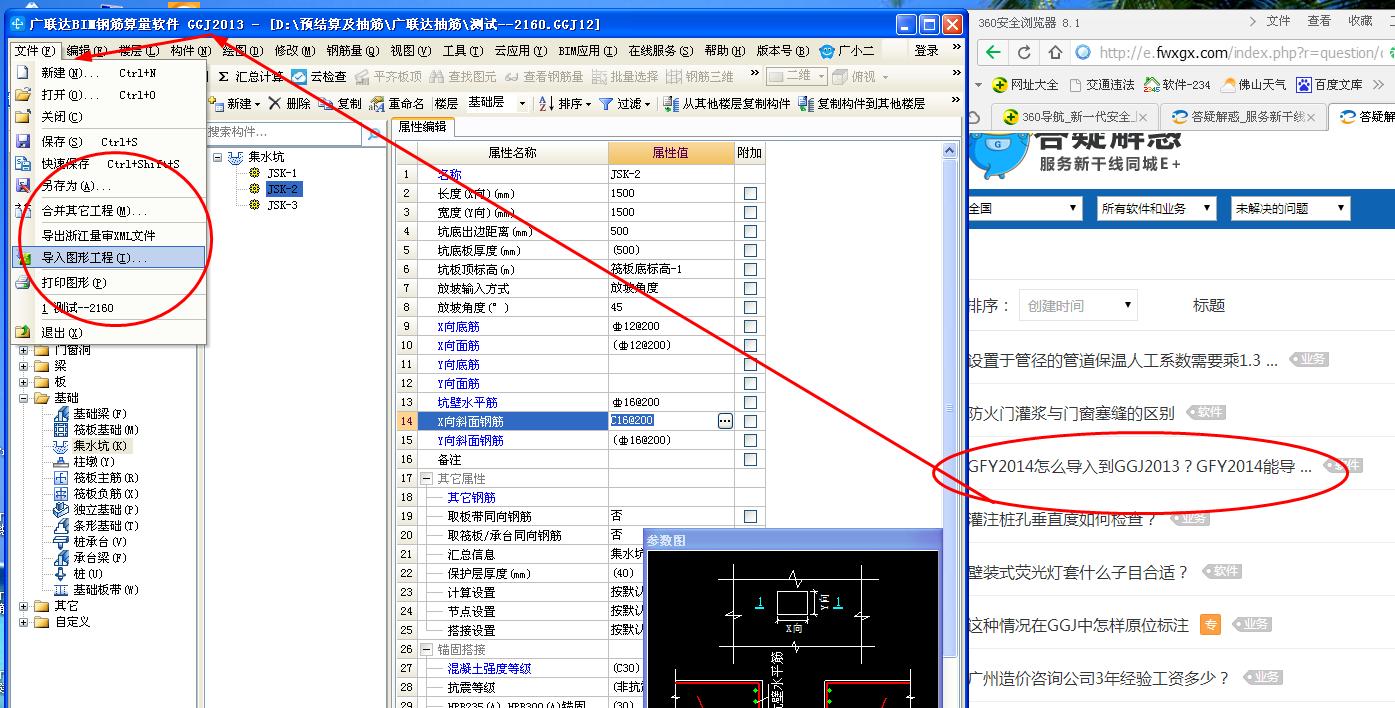Viewport: 1395px width, 708px height.
Task: Click 从其他楼层复制构件 toolbar button
Action: pos(727,103)
